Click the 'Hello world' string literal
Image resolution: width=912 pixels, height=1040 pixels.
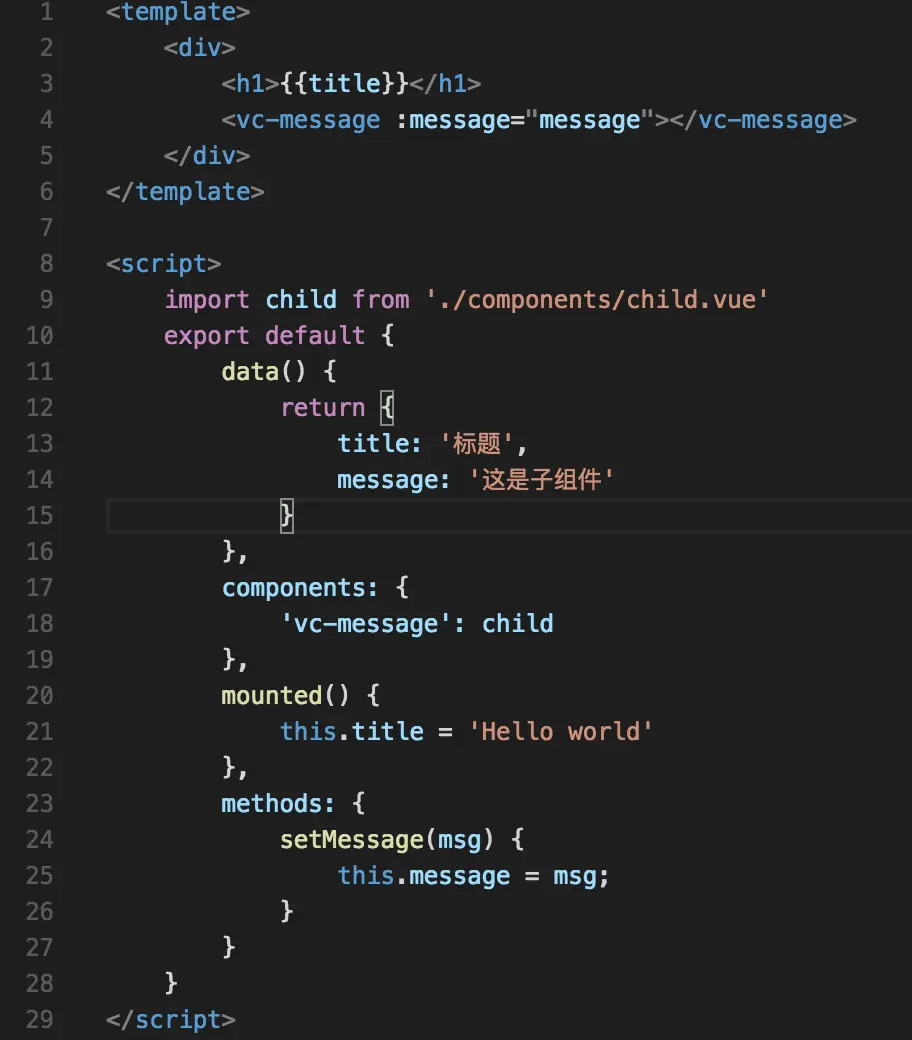point(560,732)
